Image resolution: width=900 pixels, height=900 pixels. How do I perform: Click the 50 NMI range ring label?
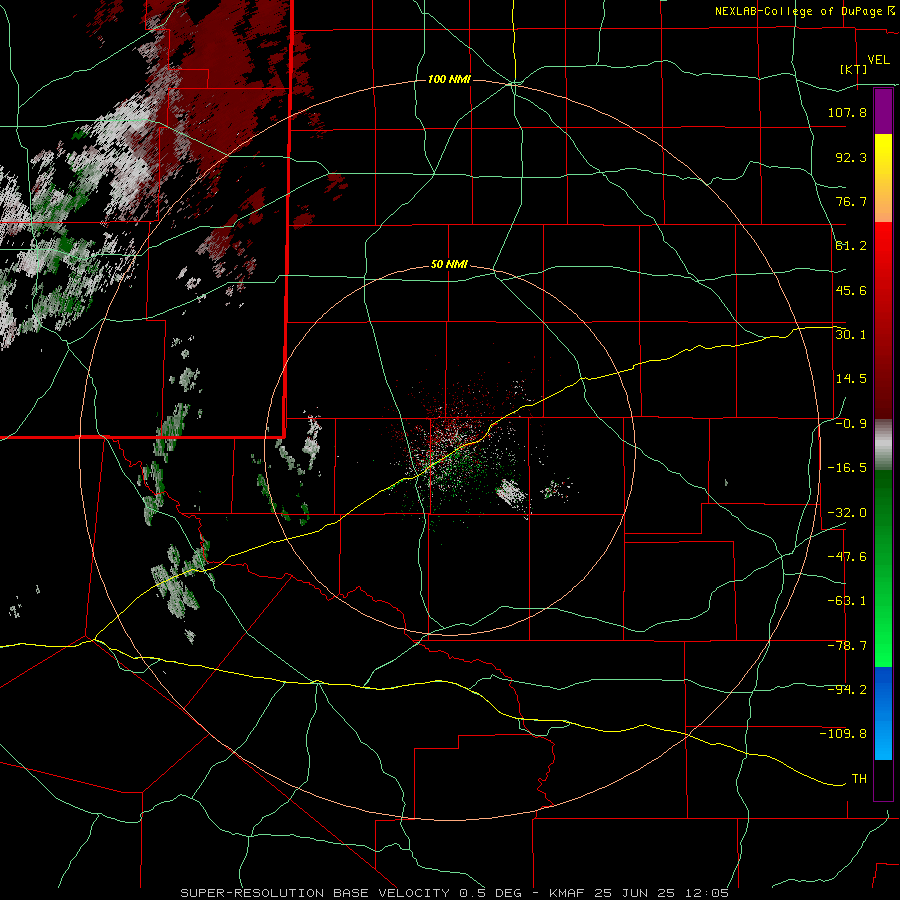pyautogui.click(x=449, y=265)
